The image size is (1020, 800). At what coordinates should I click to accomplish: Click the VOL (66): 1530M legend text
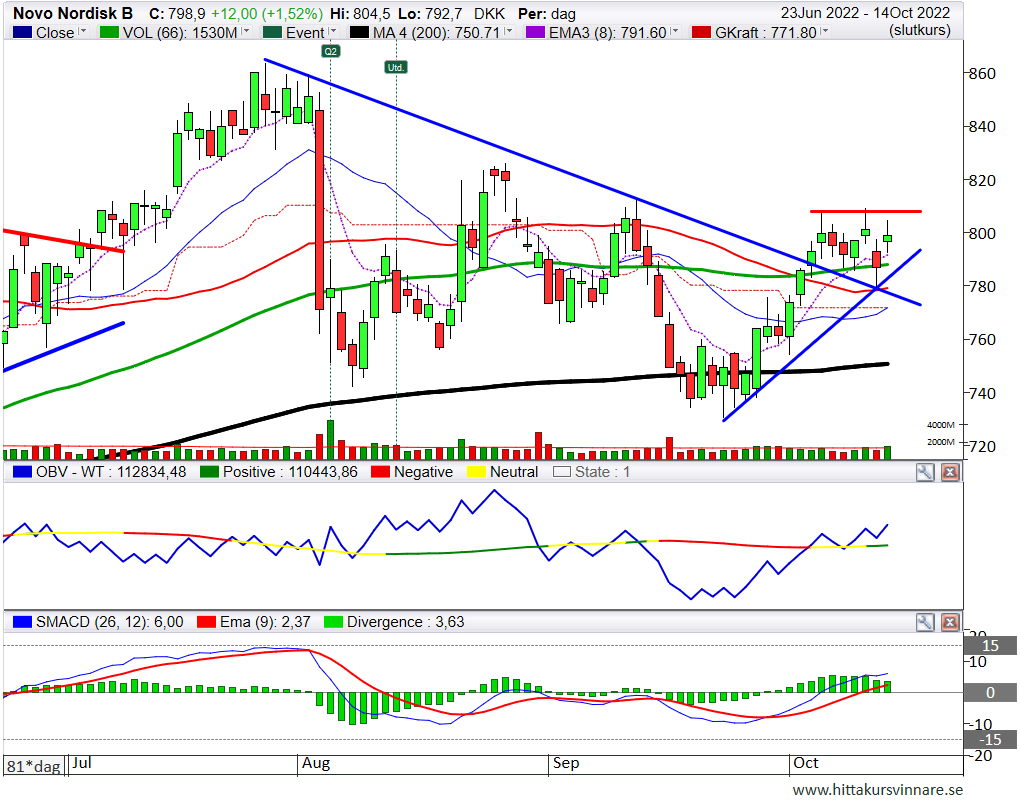pos(180,33)
